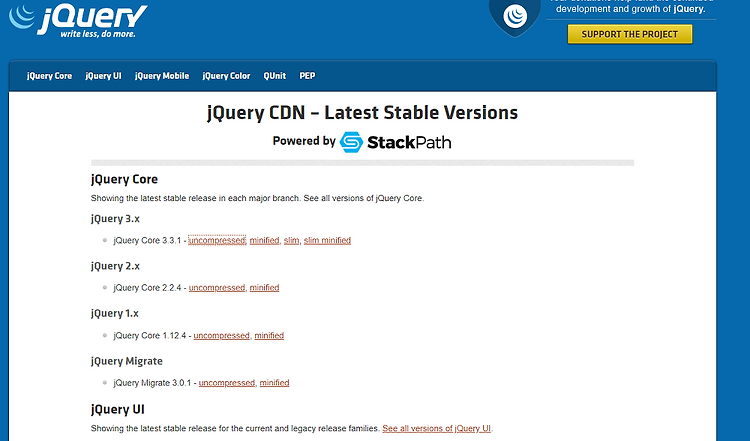The width and height of the screenshot is (750, 441).
Task: Open the jQuery Color nav item
Action: tap(226, 76)
